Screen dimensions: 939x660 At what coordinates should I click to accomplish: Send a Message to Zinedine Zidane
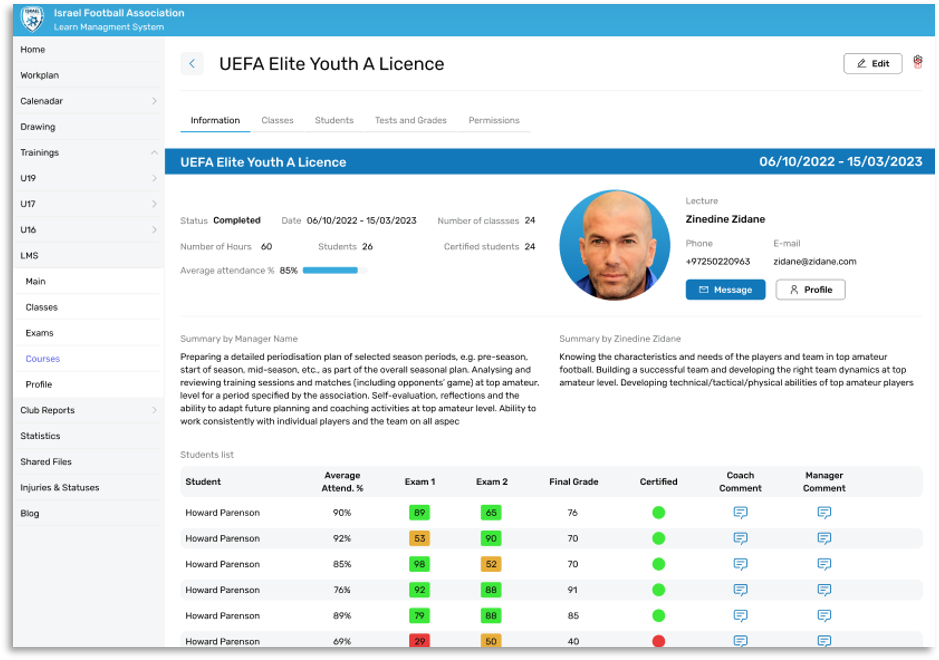pos(725,290)
